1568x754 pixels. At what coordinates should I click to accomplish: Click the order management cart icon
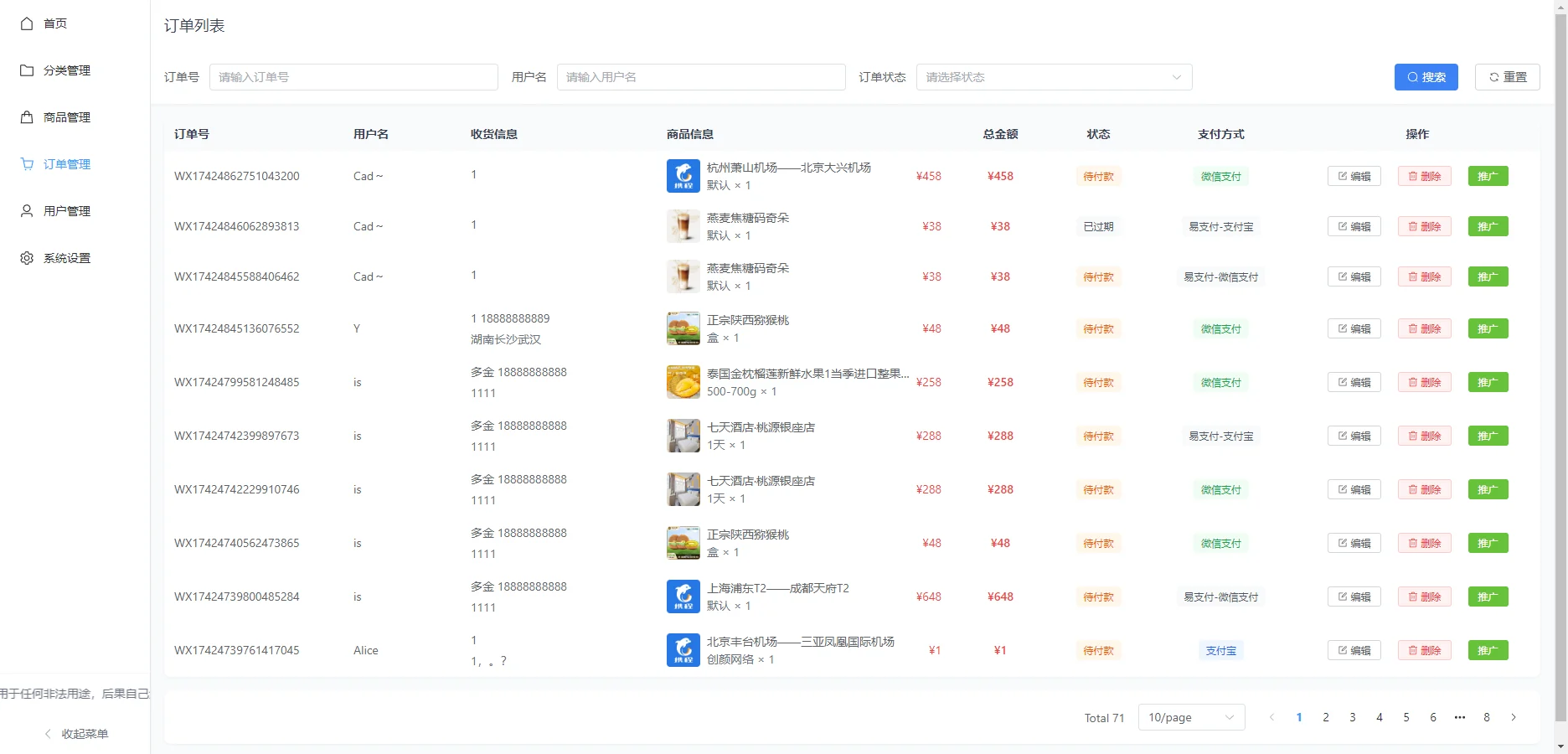(27, 164)
